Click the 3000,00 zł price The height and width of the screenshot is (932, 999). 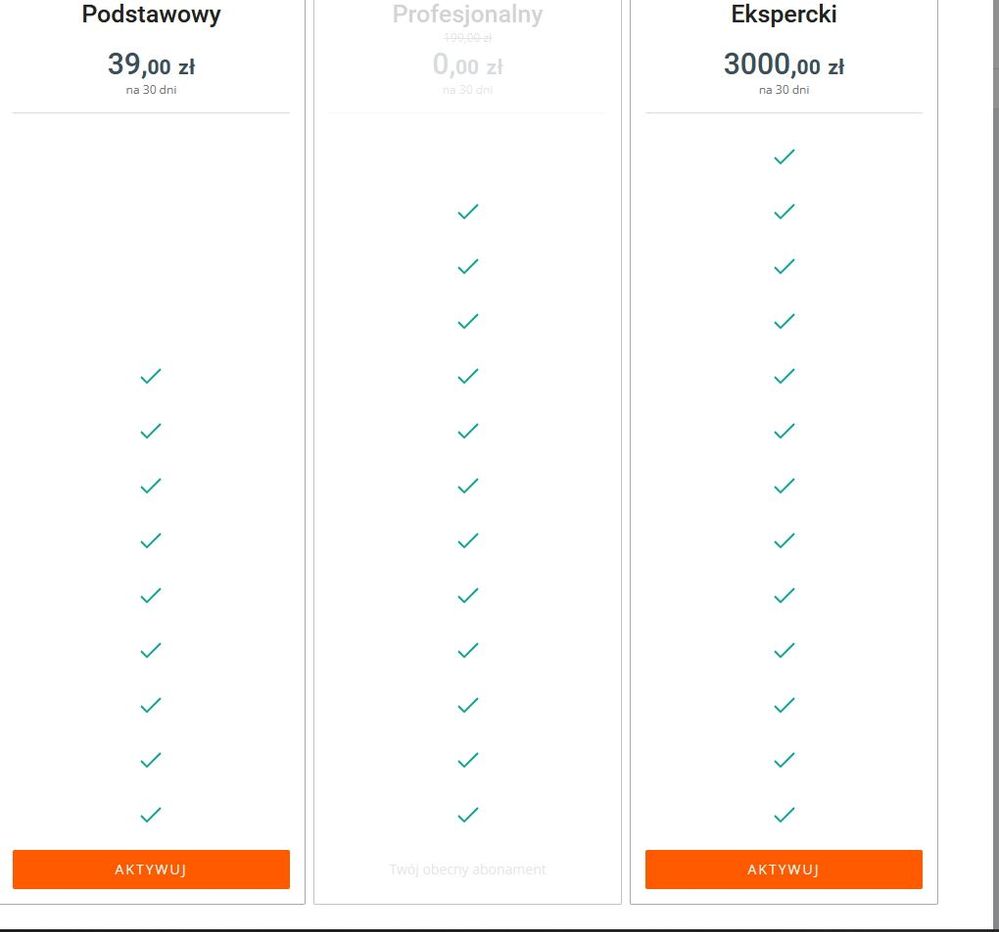(784, 64)
